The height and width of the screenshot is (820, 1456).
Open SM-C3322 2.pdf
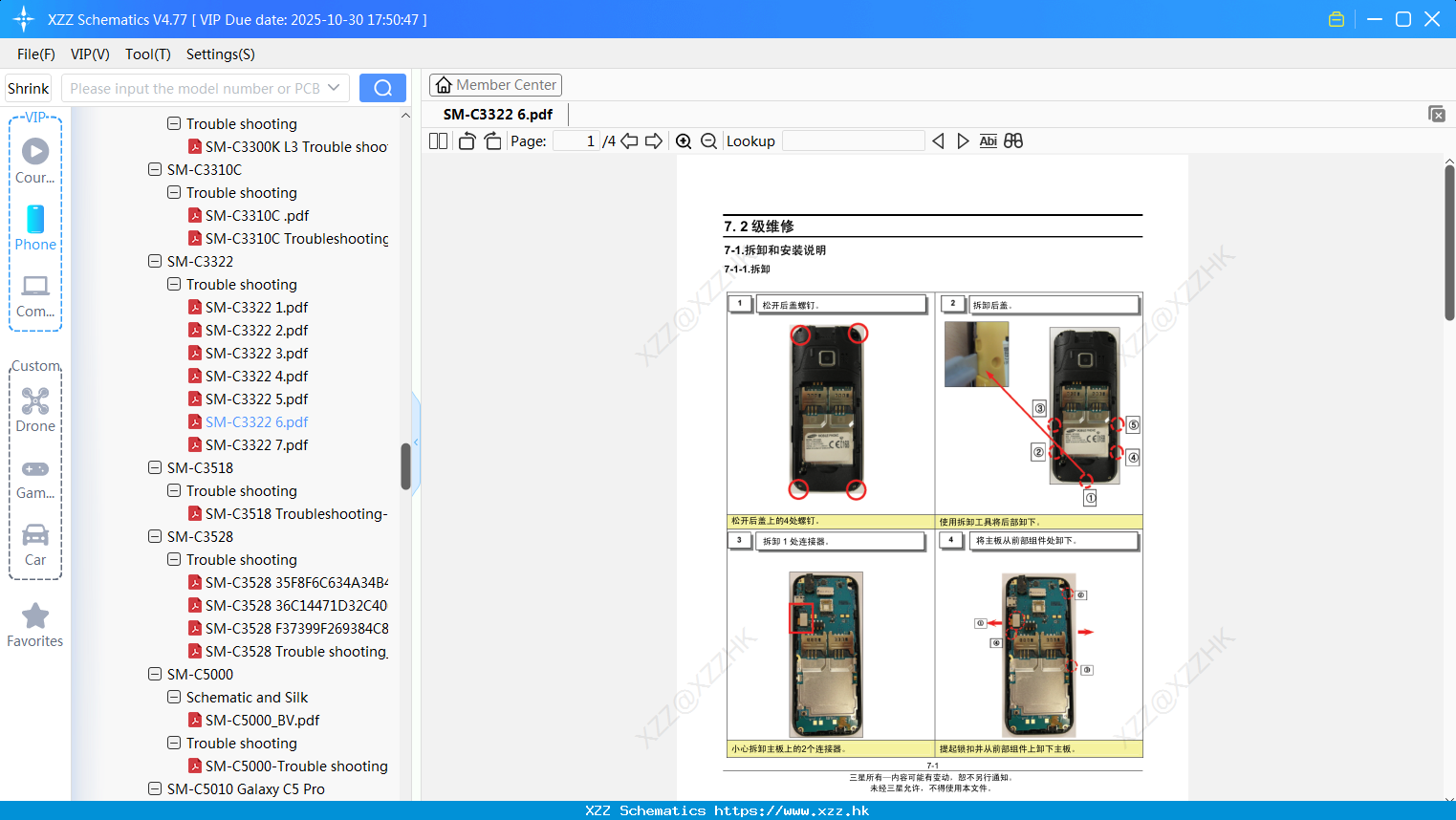(x=256, y=330)
